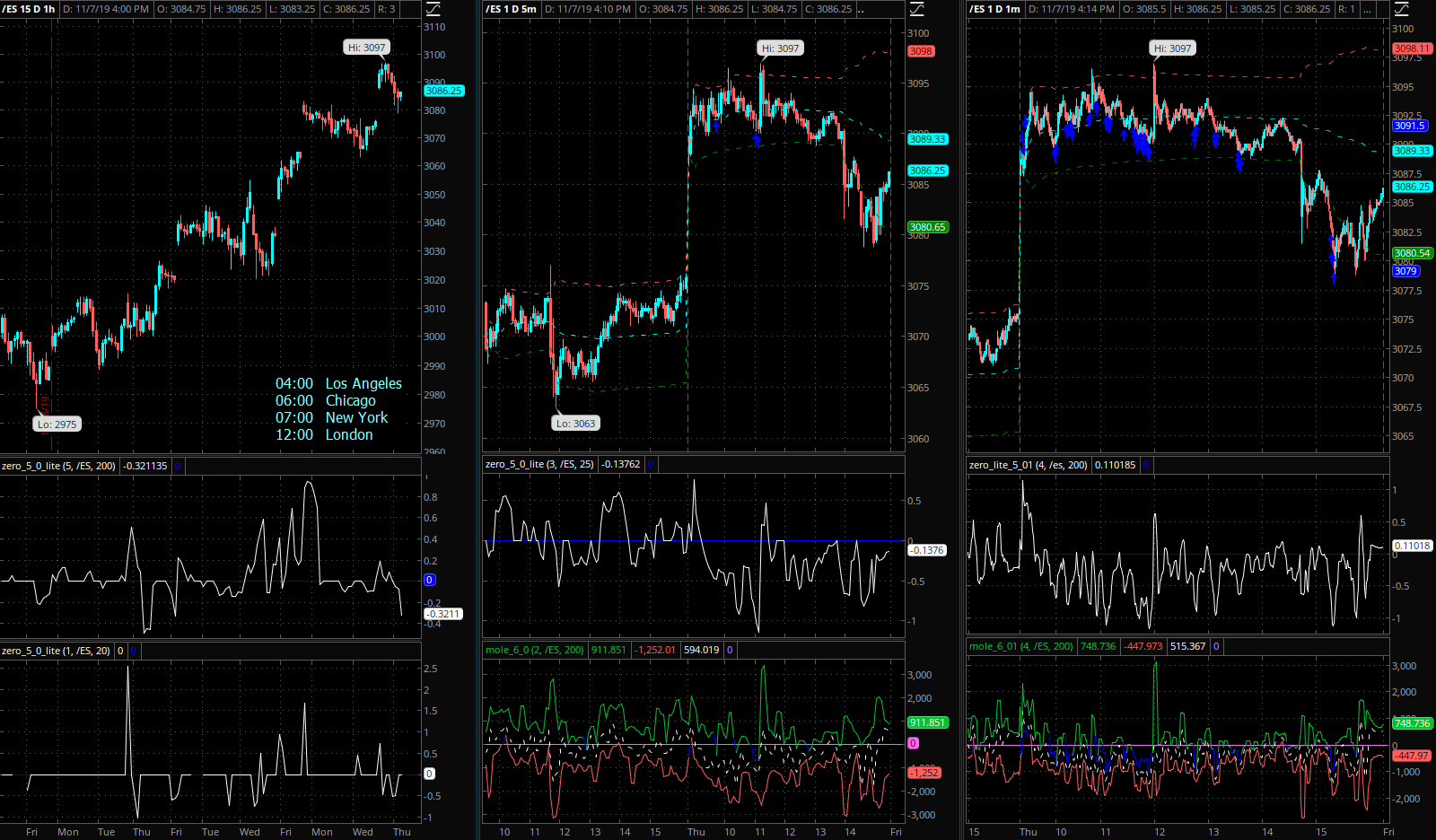Click the mole_6_01 (4, /ES, 200) study title
The image size is (1436, 840).
point(1021,646)
